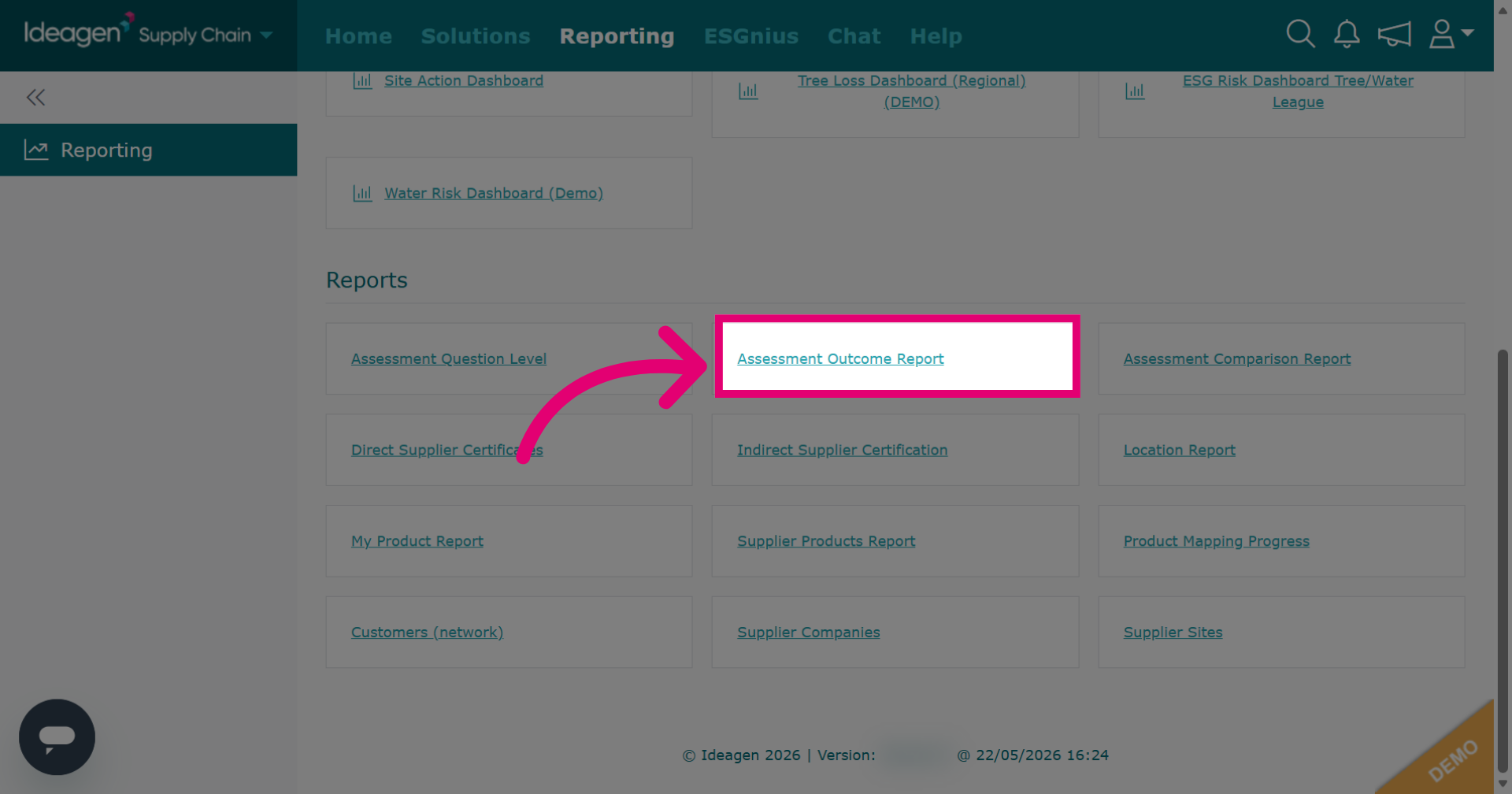The width and height of the screenshot is (1512, 794).
Task: Open the Assessment Question Level report
Action: click(x=449, y=358)
